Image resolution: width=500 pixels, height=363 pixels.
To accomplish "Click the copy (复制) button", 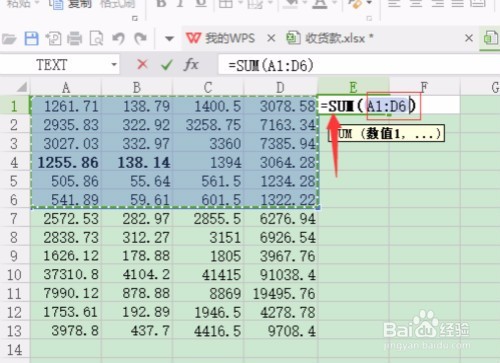I will pos(70,4).
